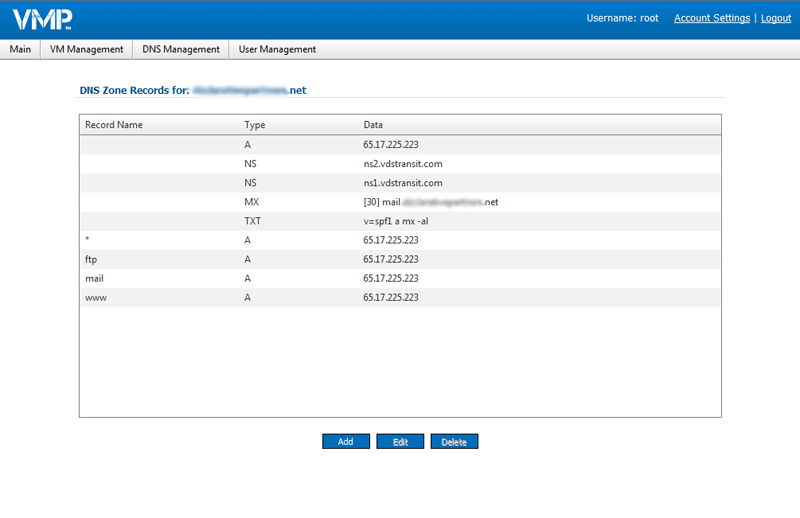This screenshot has height=518, width=800.
Task: Open DNS Management menu
Action: click(181, 50)
